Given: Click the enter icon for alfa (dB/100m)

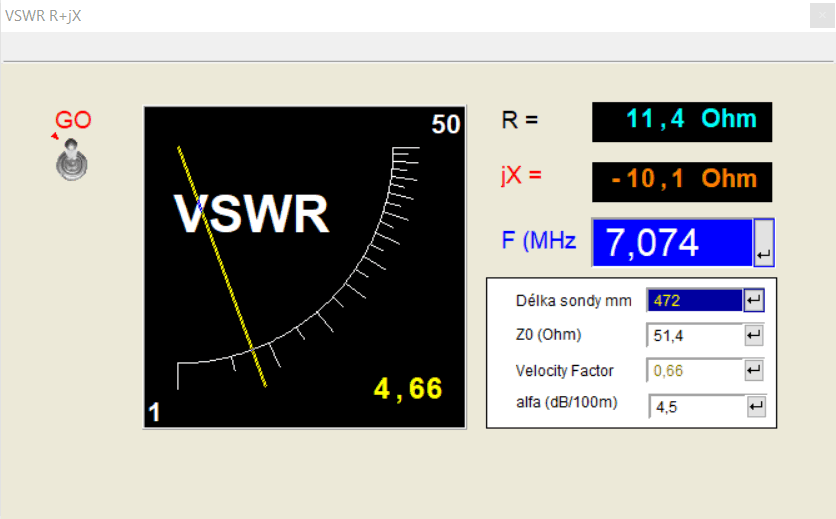Looking at the screenshot, I should coord(756,406).
